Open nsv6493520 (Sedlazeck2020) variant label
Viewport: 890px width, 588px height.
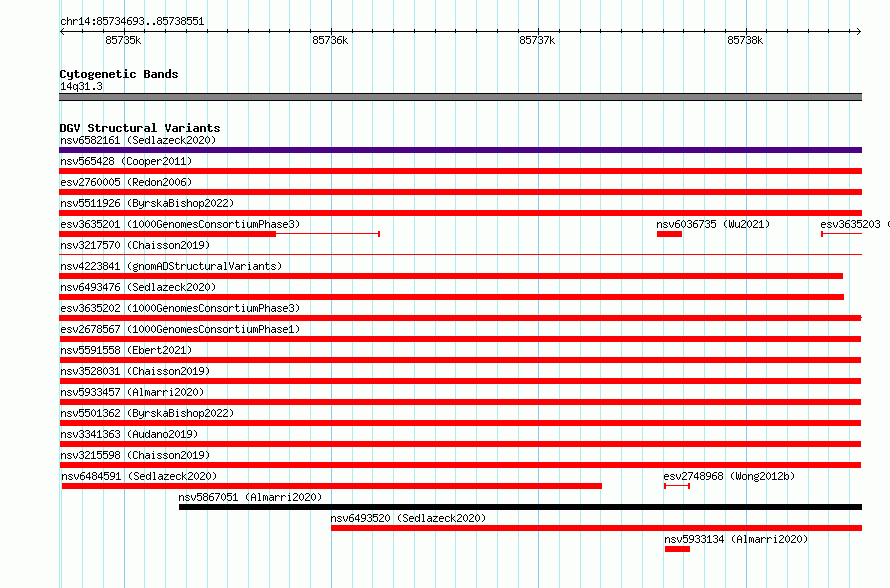pos(409,518)
